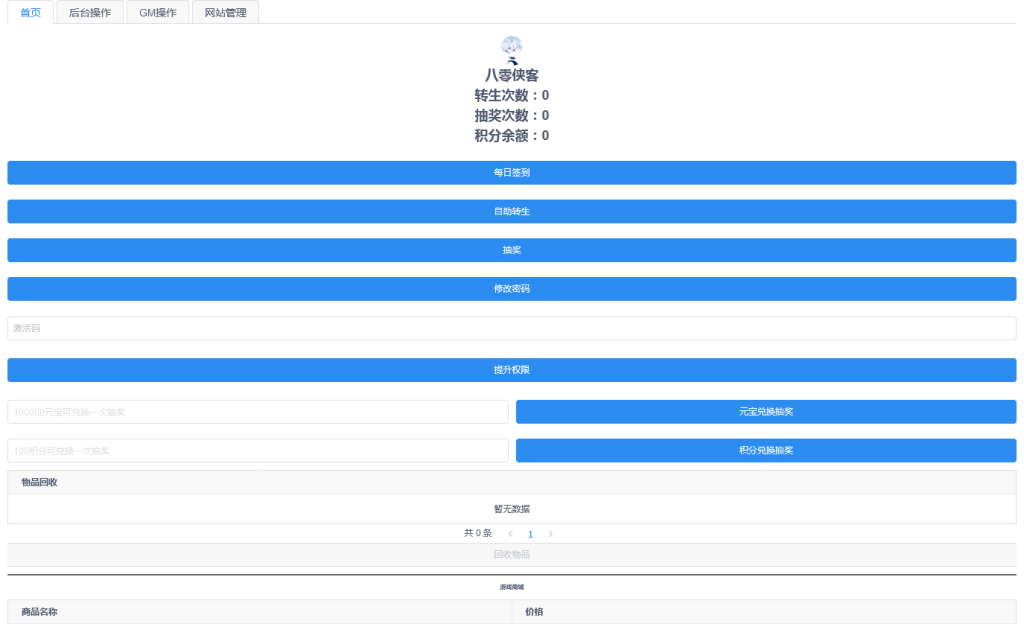Click the 每日签到 sign-in button
The height and width of the screenshot is (624, 1024).
pyautogui.click(x=511, y=172)
